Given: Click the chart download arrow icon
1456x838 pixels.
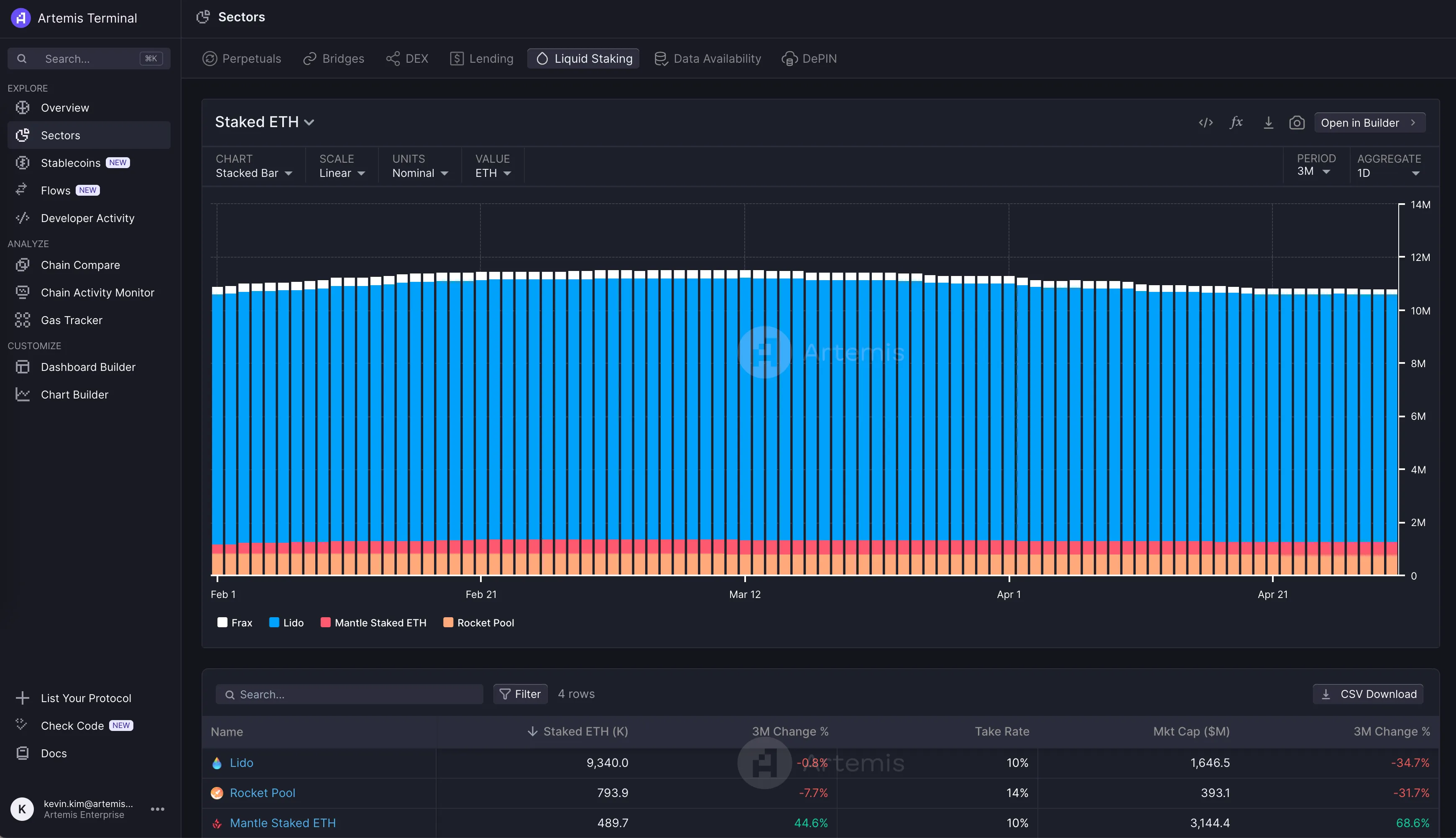Looking at the screenshot, I should tap(1268, 123).
